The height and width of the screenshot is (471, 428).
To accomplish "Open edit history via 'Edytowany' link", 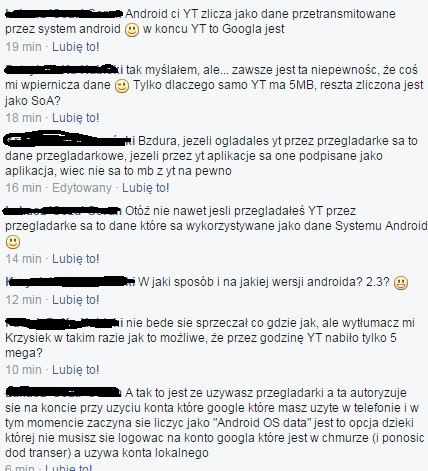I will click(82, 188).
